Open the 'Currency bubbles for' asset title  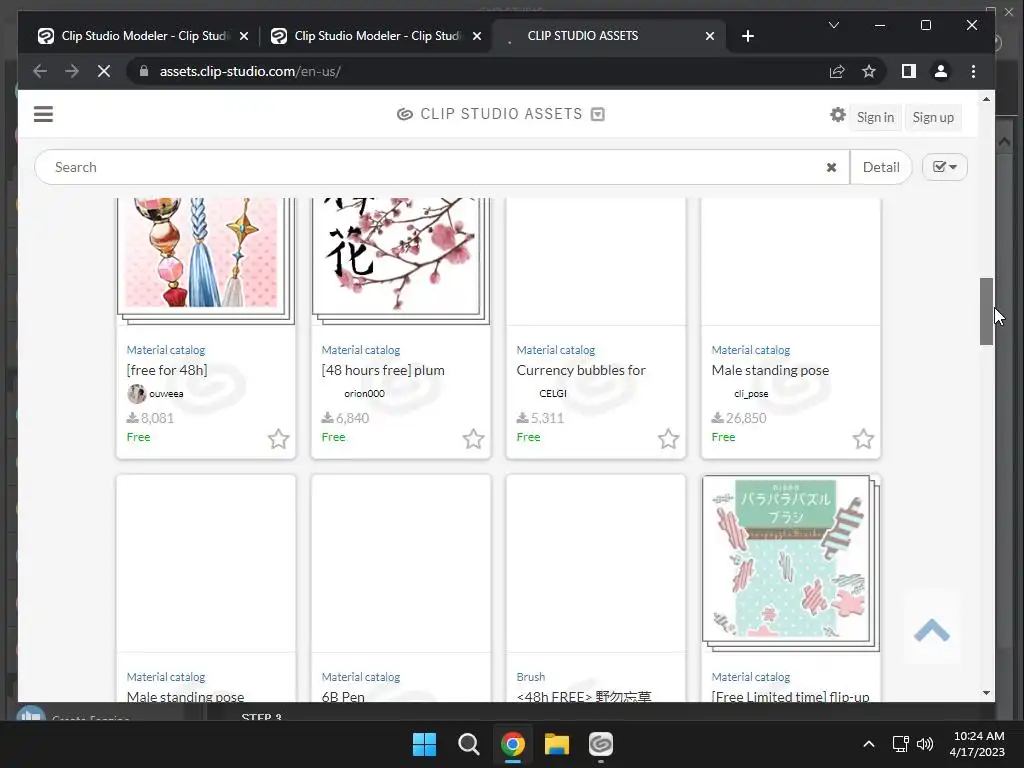pos(581,370)
